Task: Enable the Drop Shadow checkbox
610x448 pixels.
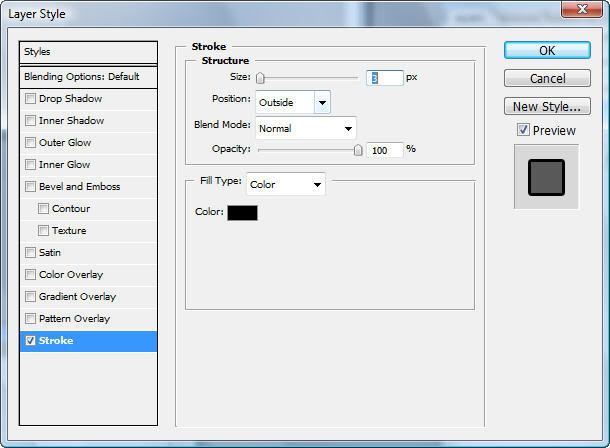Action: point(30,98)
